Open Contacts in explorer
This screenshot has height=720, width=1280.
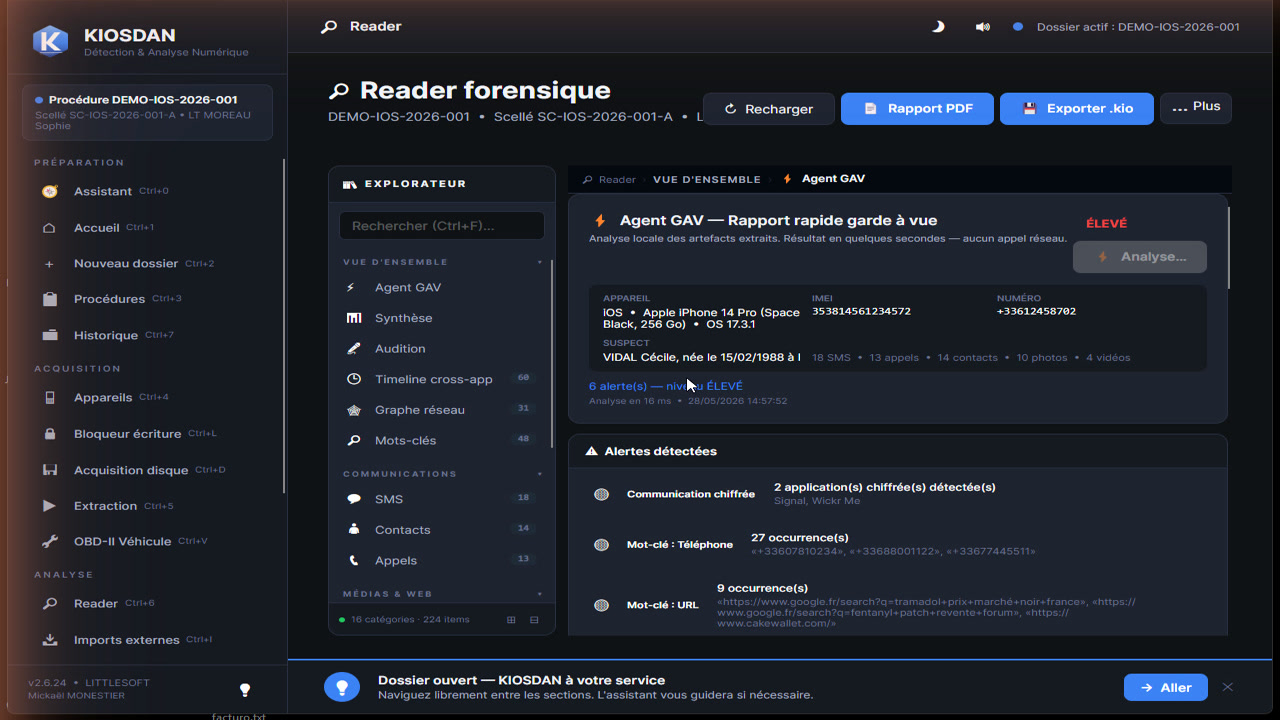click(x=440, y=530)
